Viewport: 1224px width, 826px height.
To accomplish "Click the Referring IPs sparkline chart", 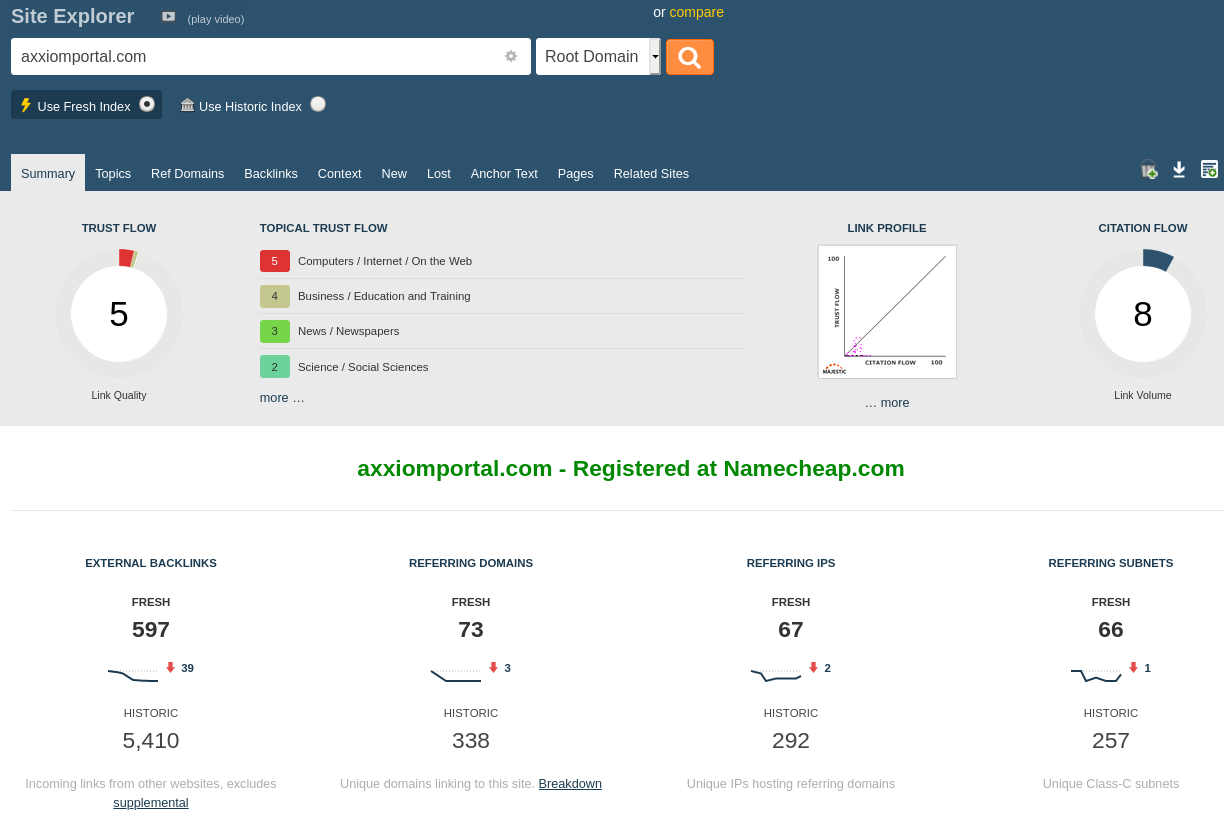I will 776,675.
